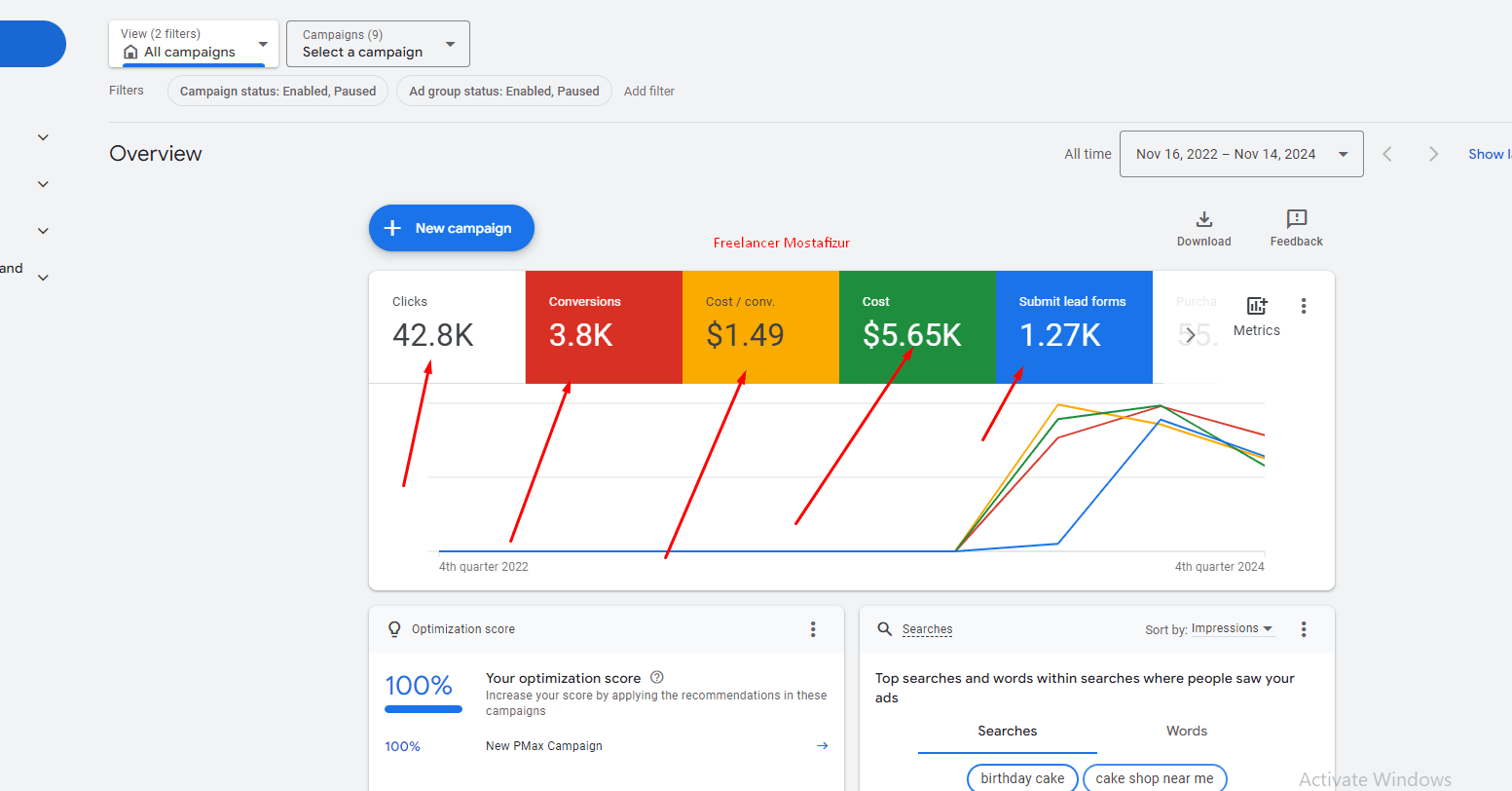Select the red Conversions metric tile

click(x=604, y=326)
